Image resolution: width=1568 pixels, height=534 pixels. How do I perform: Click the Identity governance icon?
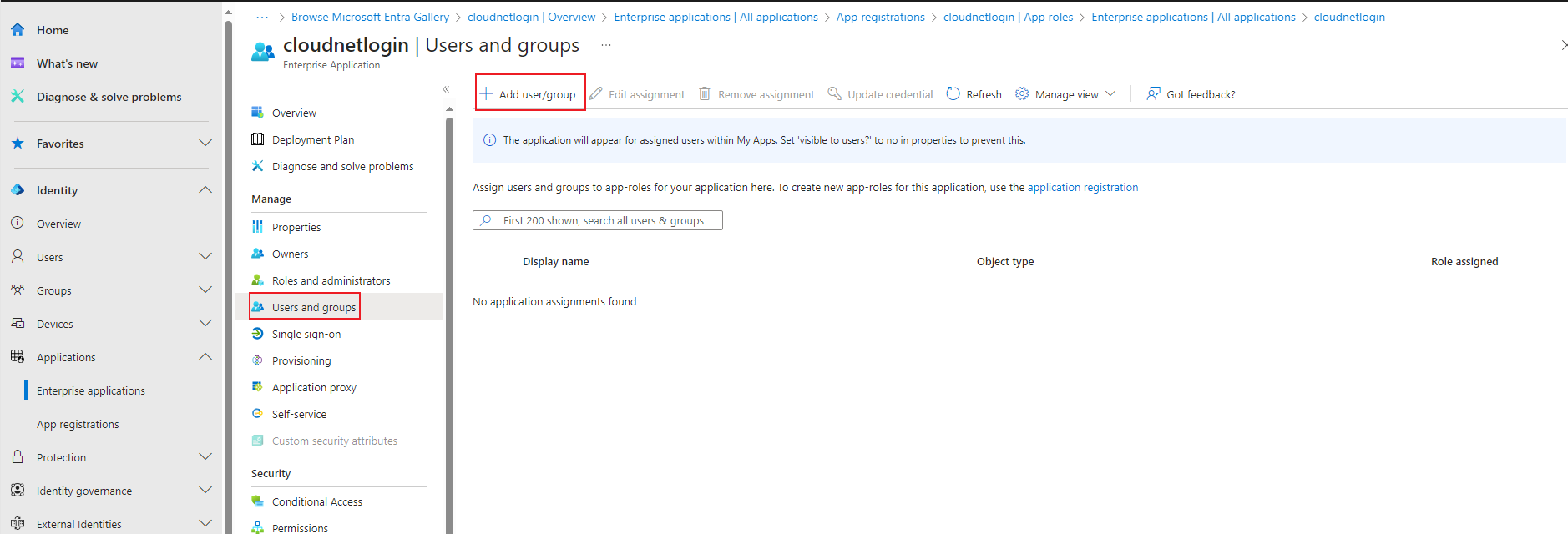pos(18,491)
